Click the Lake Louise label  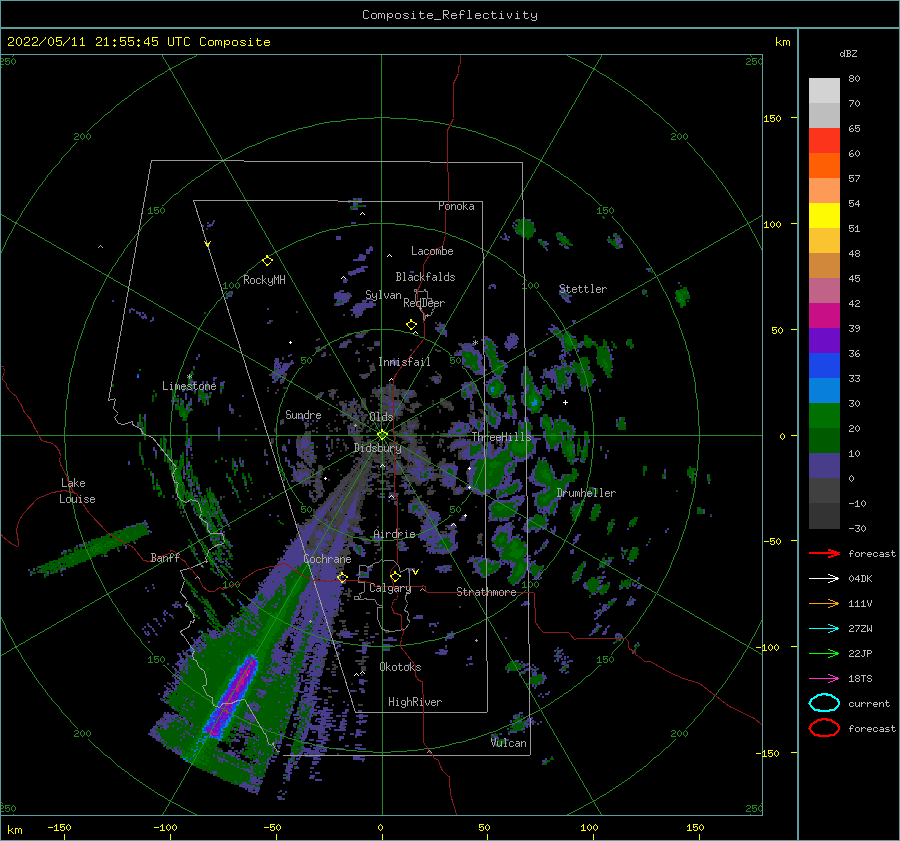(77, 491)
